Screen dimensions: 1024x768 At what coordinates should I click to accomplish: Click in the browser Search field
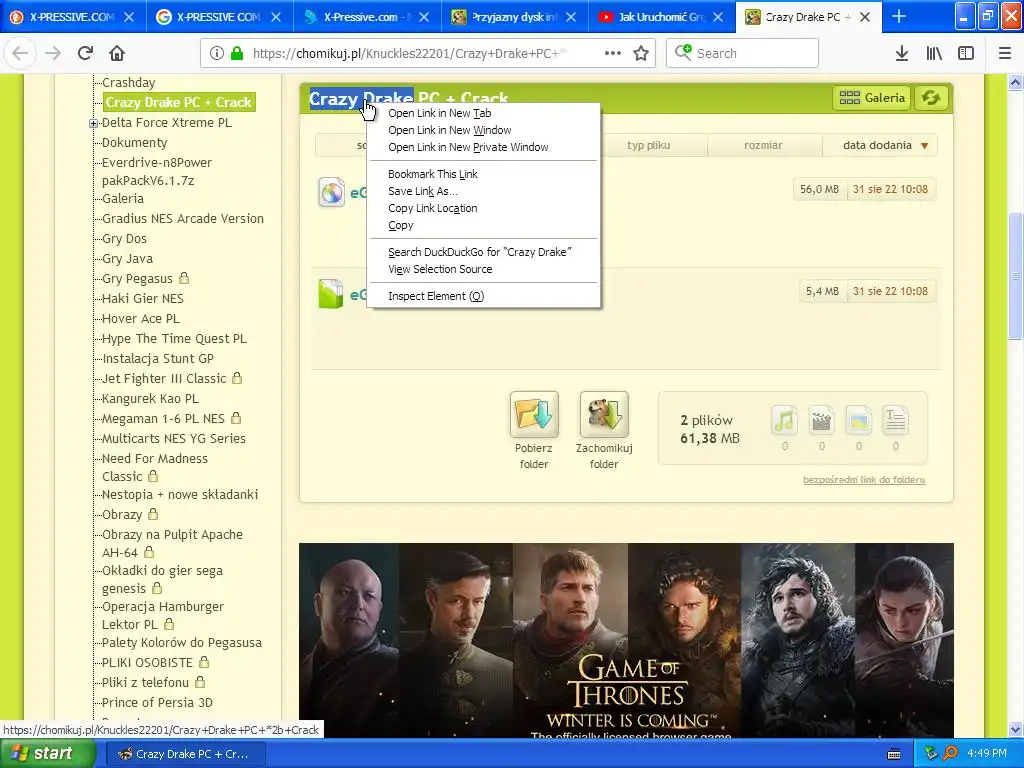(743, 54)
